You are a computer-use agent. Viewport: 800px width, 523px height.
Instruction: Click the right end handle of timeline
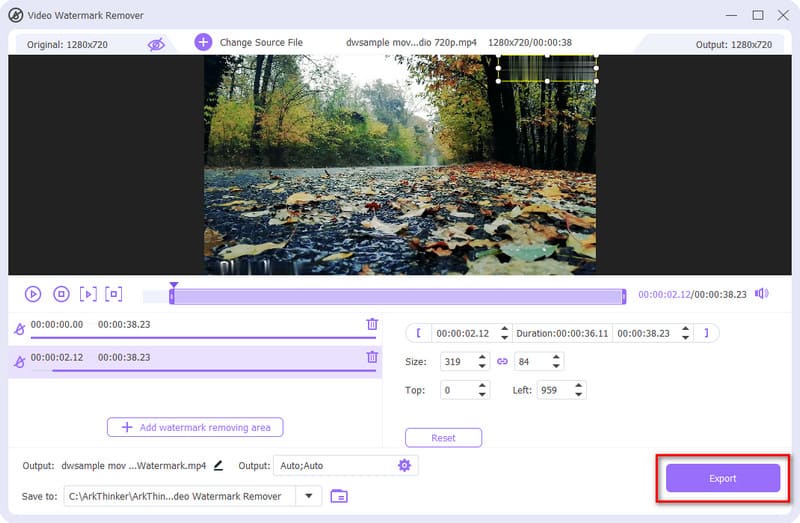tap(623, 296)
